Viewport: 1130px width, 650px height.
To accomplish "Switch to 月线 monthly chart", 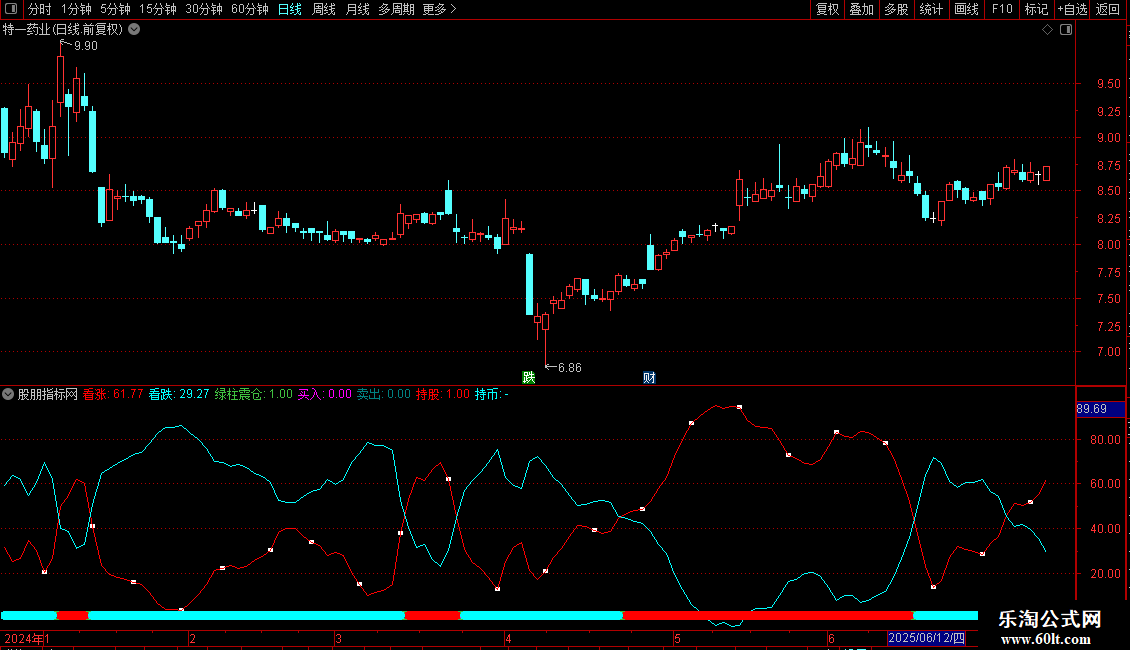I will click(357, 9).
